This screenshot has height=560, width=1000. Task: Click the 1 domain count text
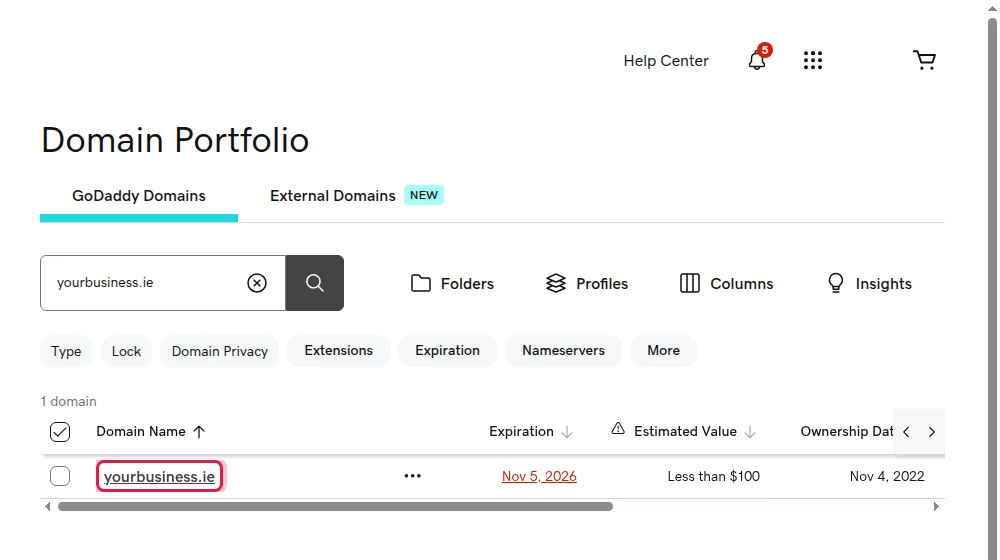69,401
